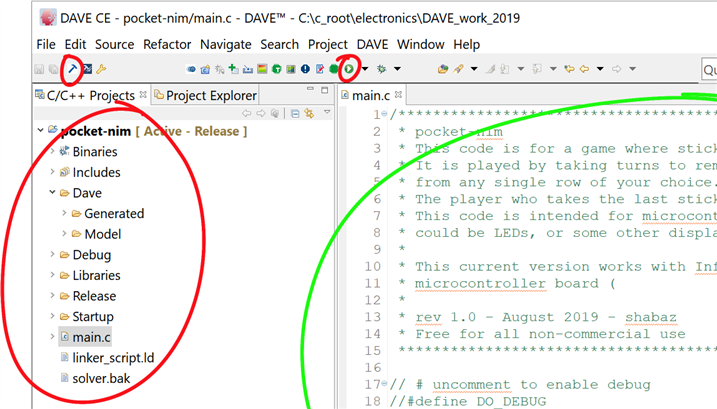Switch to the Project Explorer tab
The image size is (717, 409).
pyautogui.click(x=206, y=95)
